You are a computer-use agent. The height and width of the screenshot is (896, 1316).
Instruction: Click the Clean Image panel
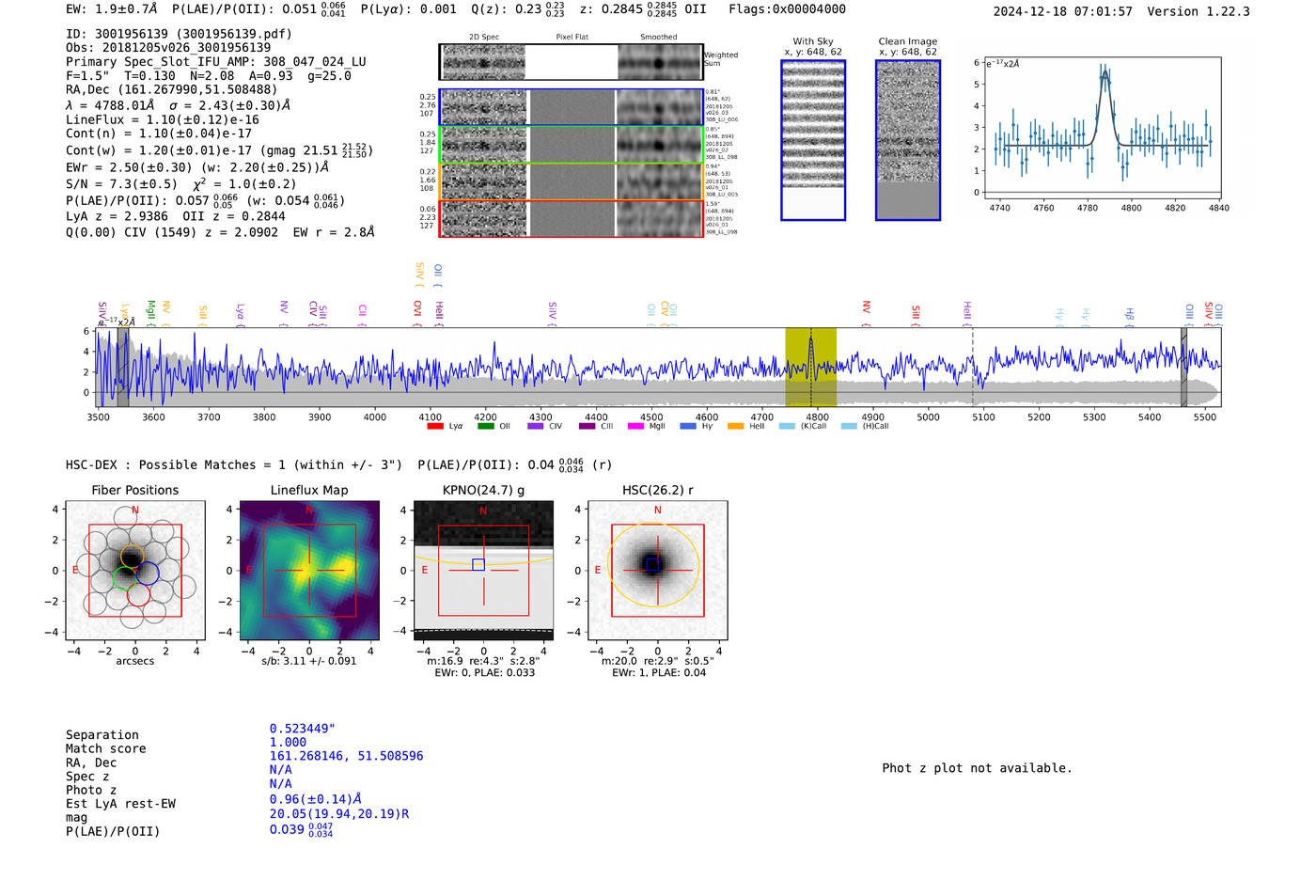tap(908, 140)
